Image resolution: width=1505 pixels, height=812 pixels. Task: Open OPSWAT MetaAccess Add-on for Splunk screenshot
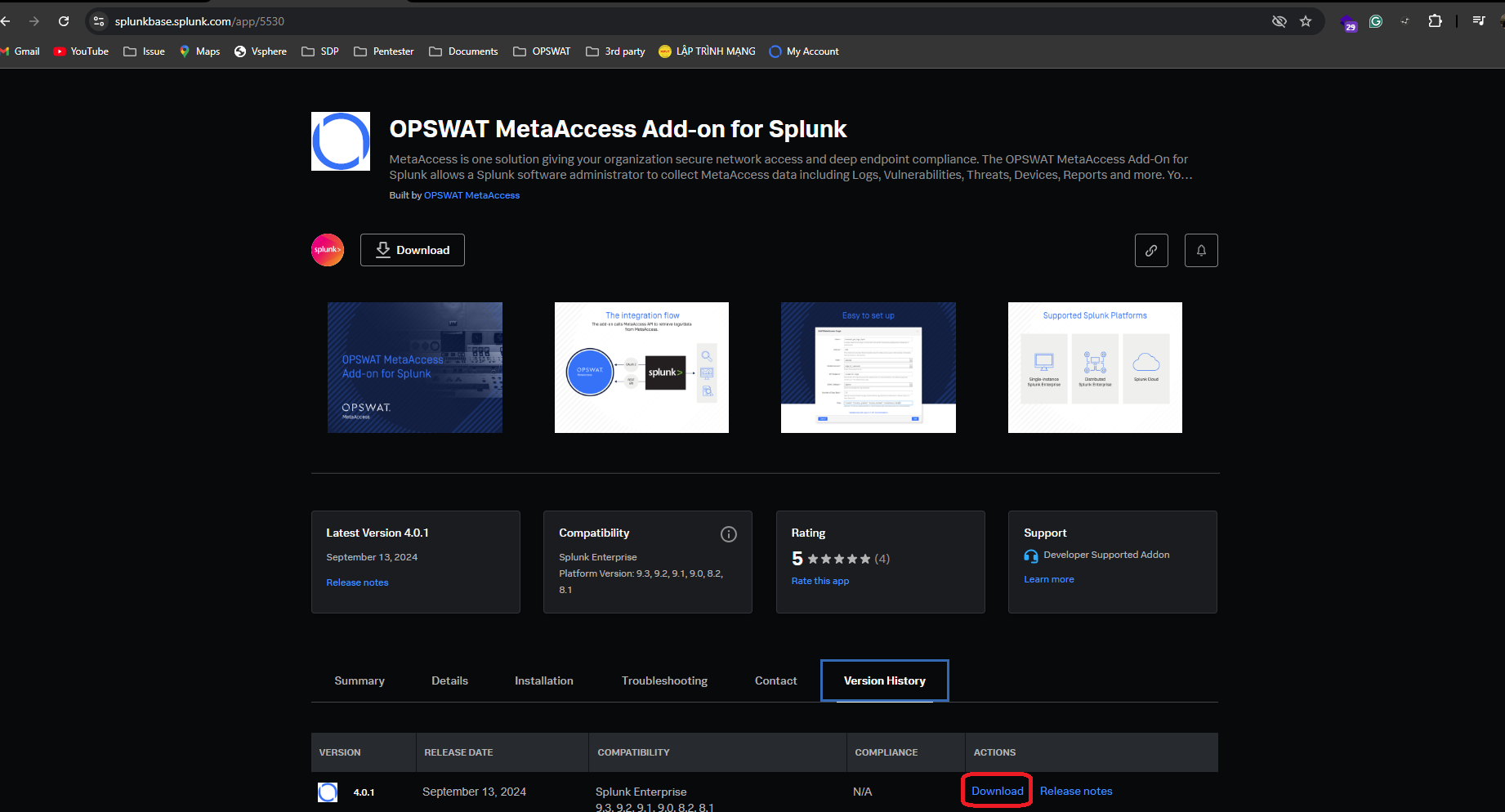click(415, 368)
